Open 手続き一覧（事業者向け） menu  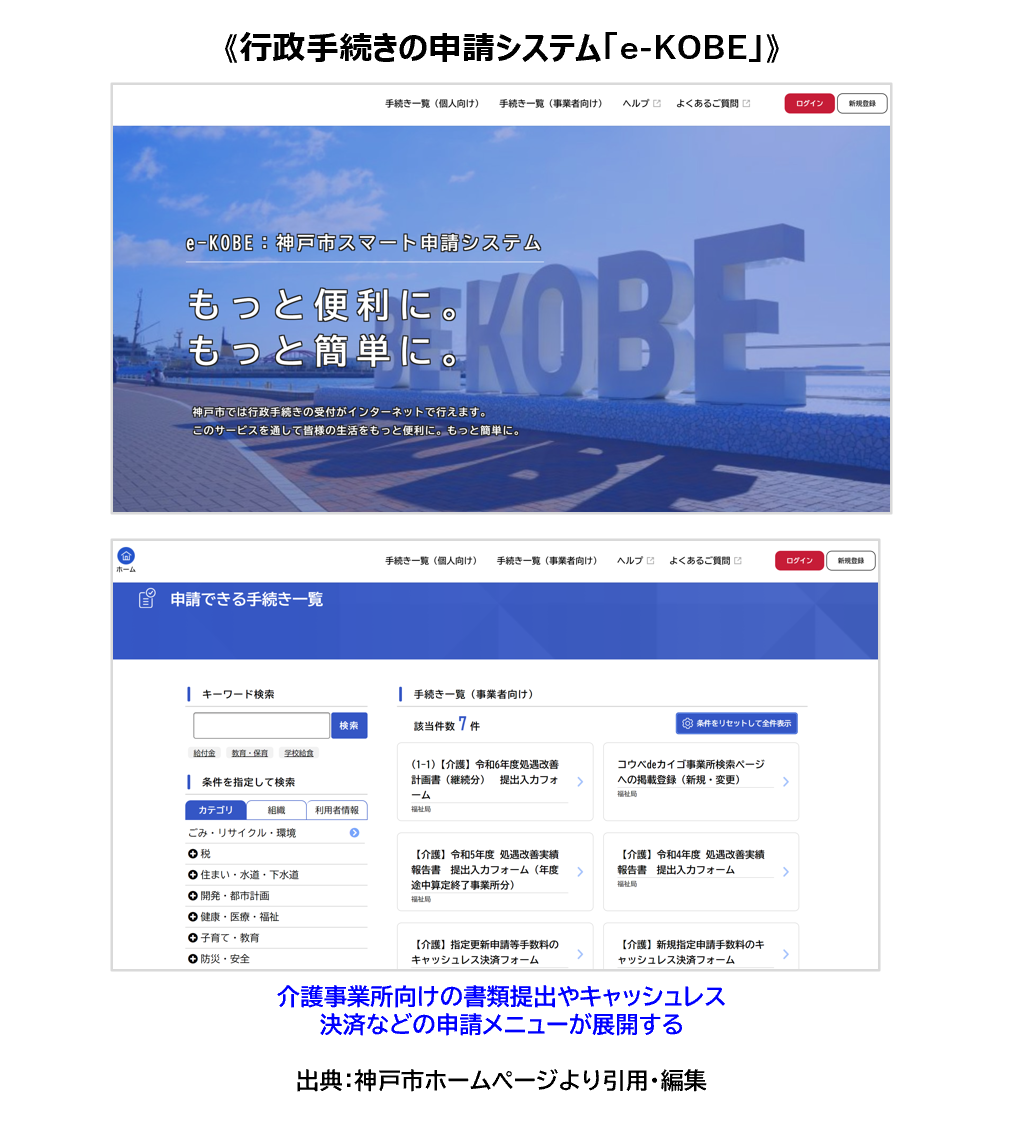(547, 560)
